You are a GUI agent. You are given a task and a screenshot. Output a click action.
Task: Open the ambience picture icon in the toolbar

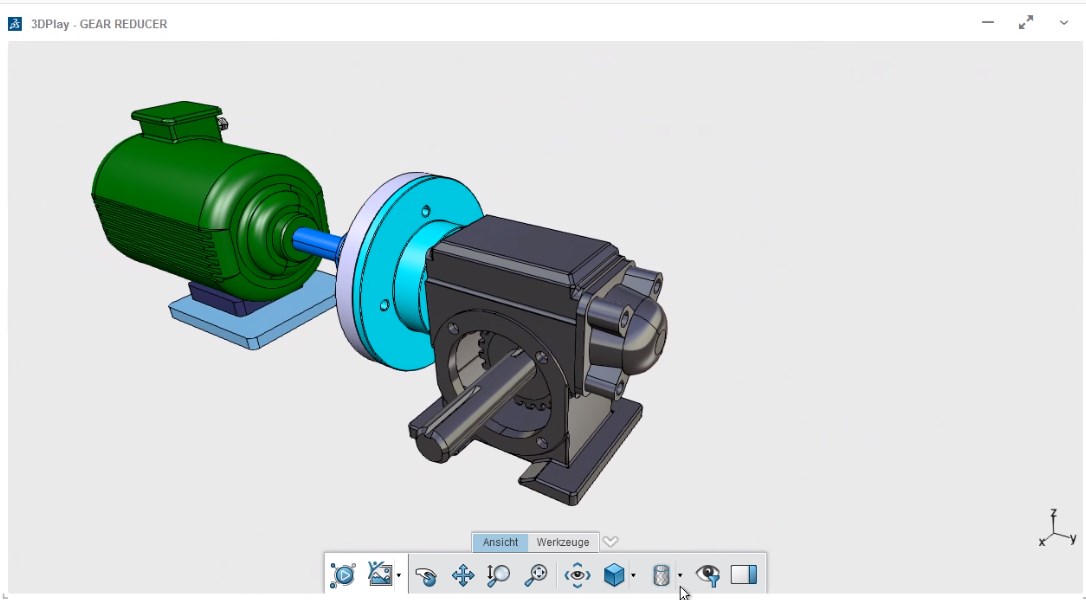pos(380,574)
